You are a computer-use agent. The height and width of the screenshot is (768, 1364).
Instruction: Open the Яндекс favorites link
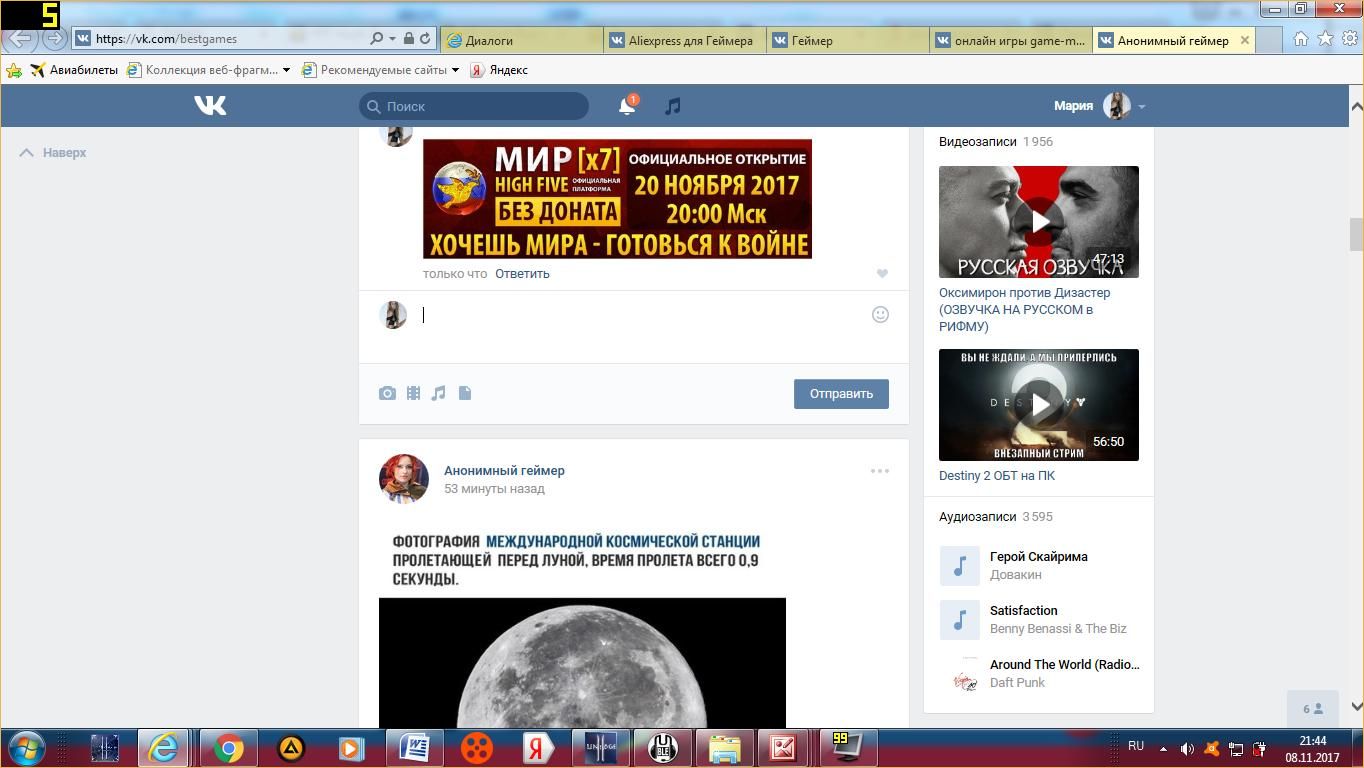coord(499,70)
